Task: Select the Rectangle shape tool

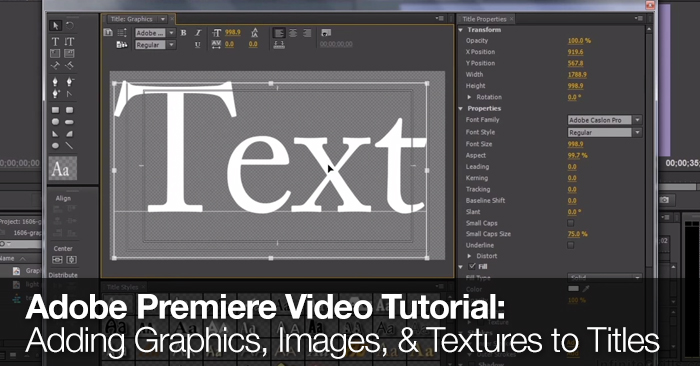Action: 55,110
